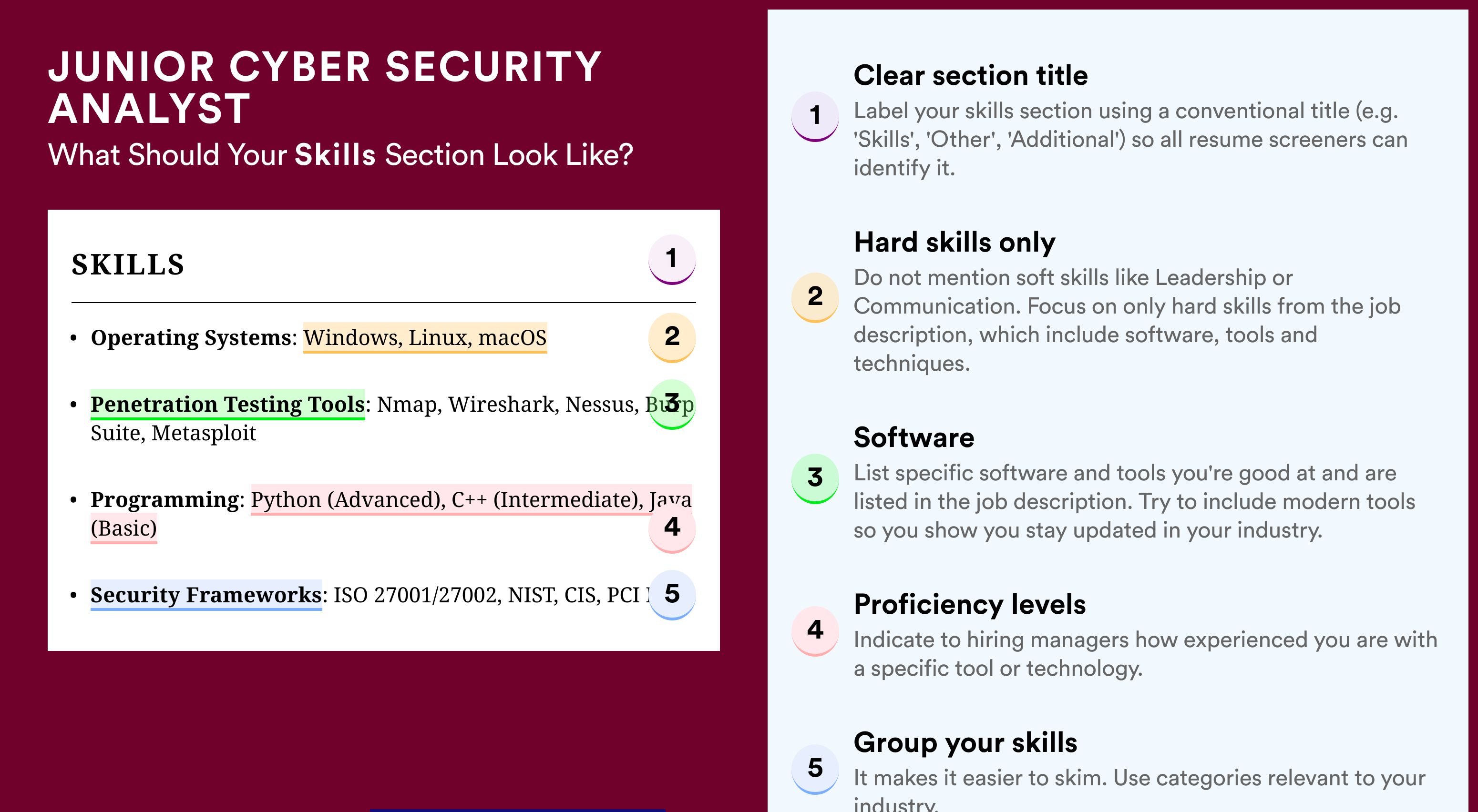
Task: Click the SKILLS section heading
Action: (x=128, y=265)
